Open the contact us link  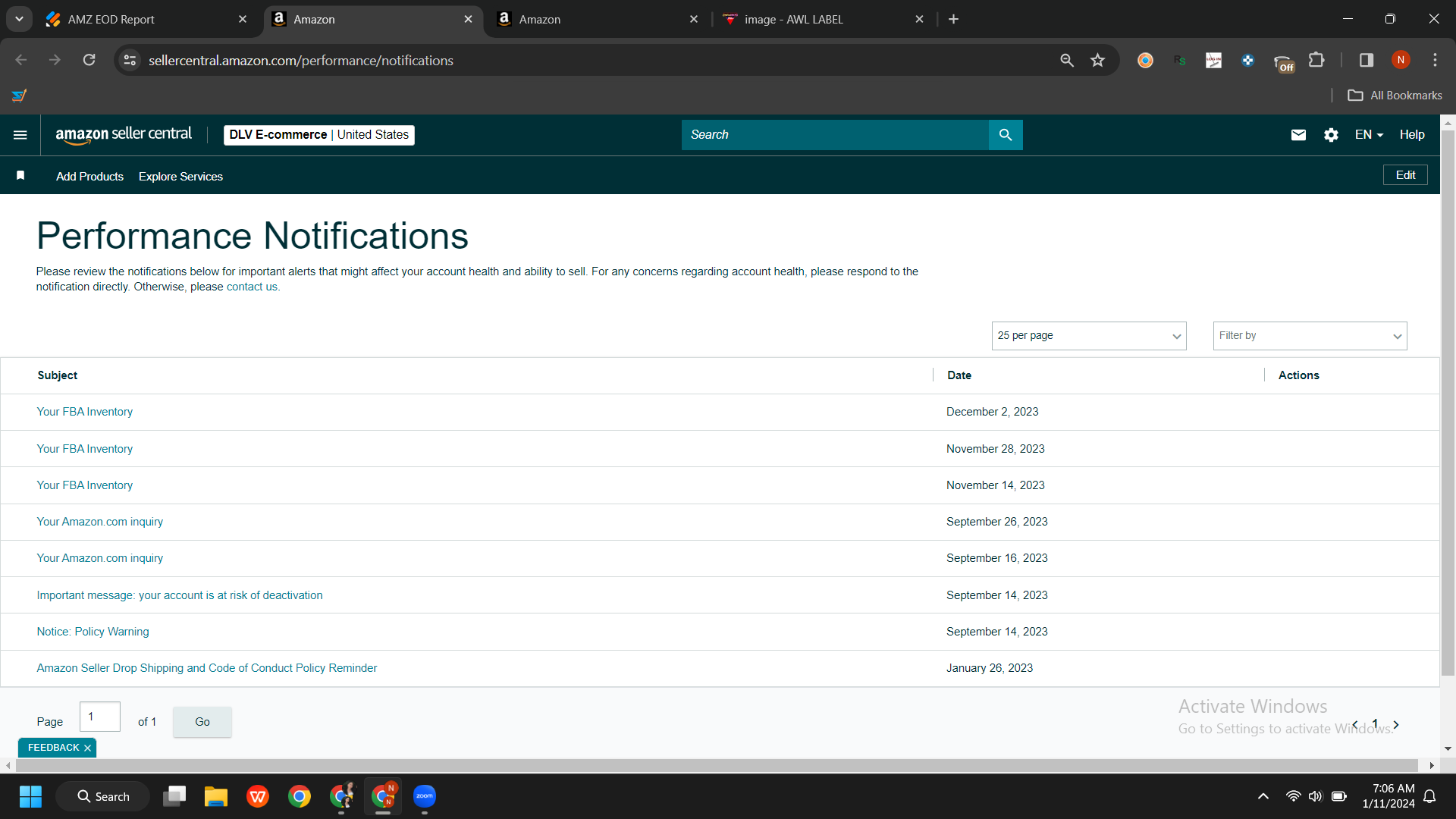click(252, 287)
